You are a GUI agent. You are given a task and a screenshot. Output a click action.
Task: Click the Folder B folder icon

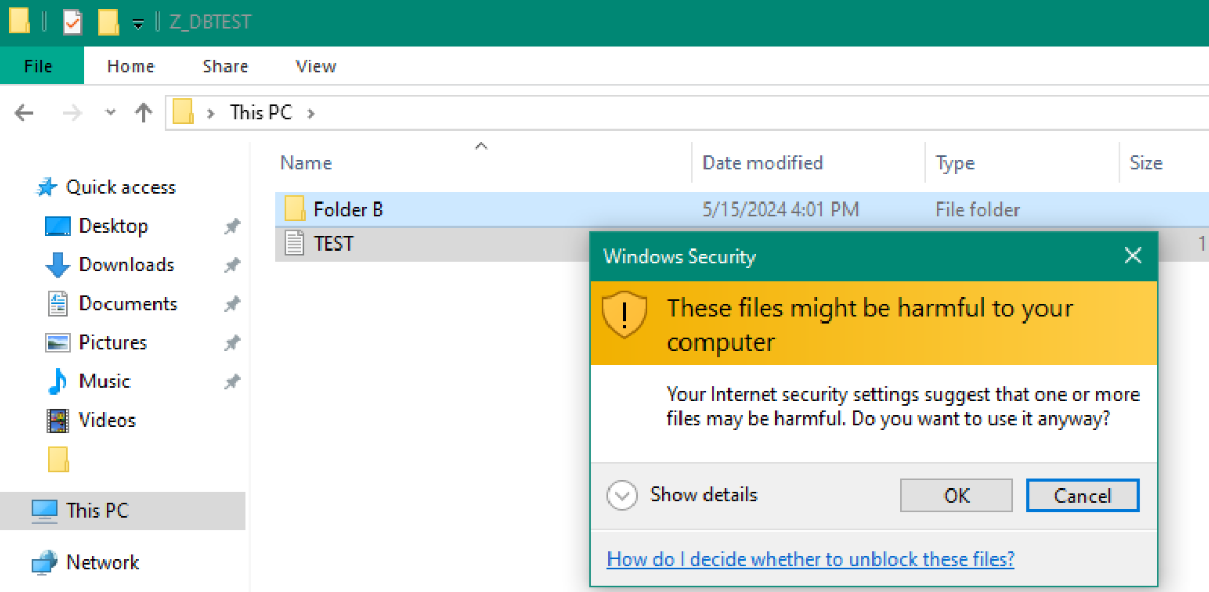coord(294,208)
